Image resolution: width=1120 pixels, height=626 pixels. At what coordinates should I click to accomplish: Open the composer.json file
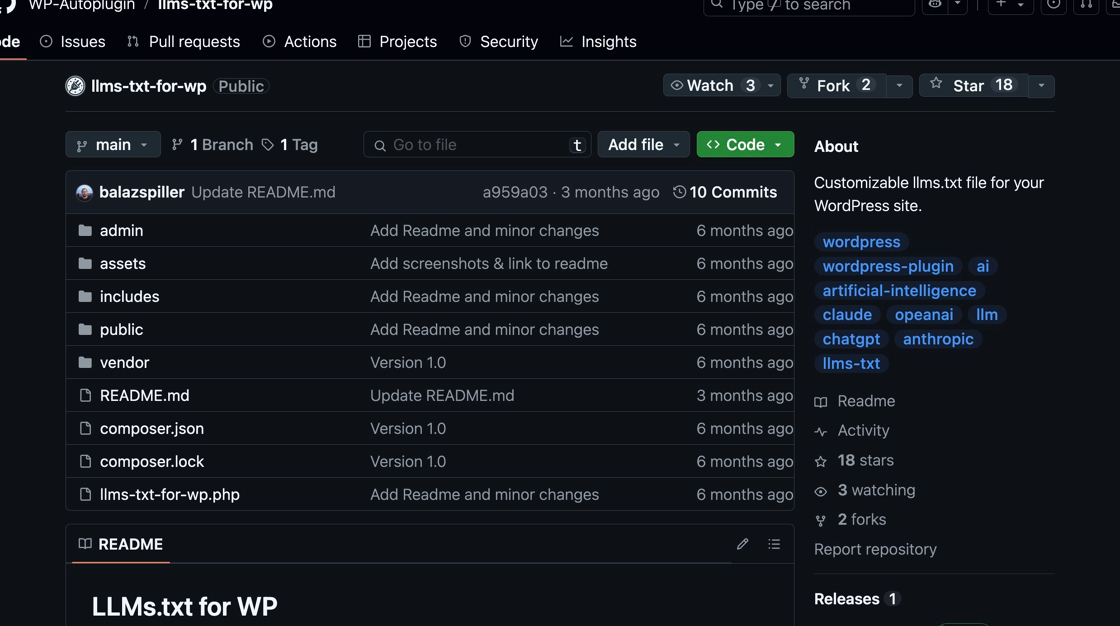pos(152,428)
